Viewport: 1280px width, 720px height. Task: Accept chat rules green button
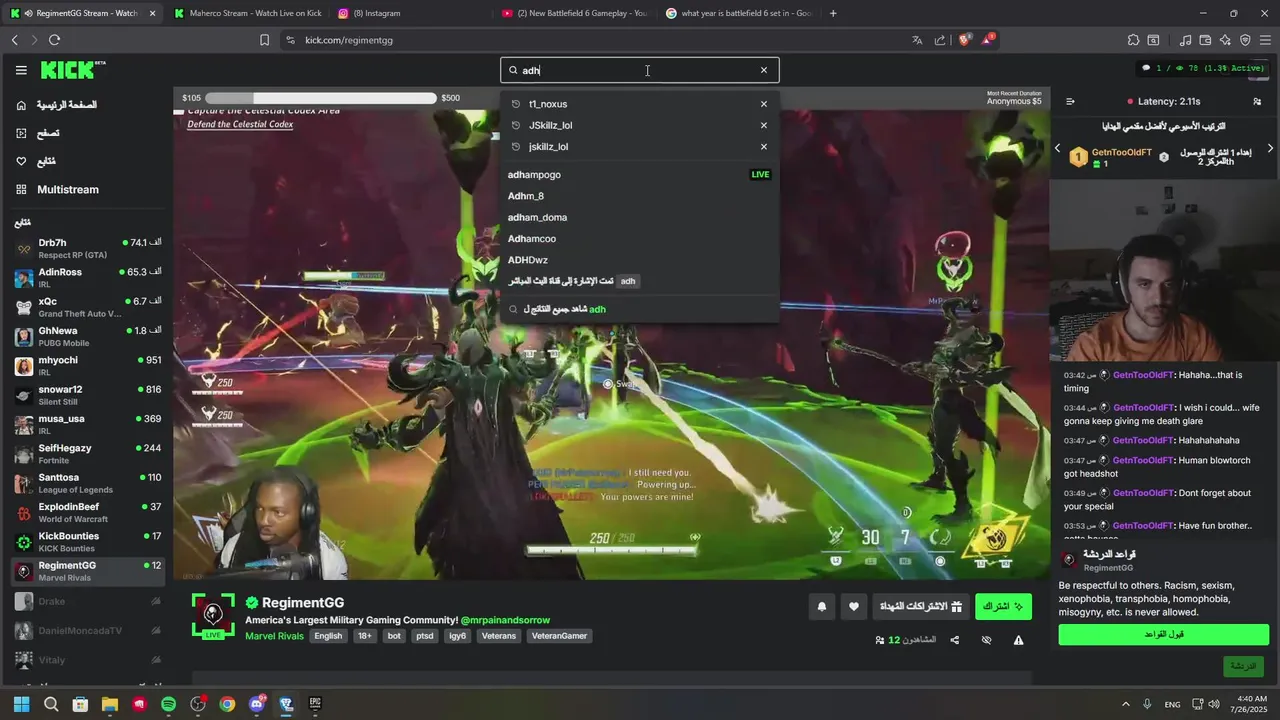[1164, 634]
